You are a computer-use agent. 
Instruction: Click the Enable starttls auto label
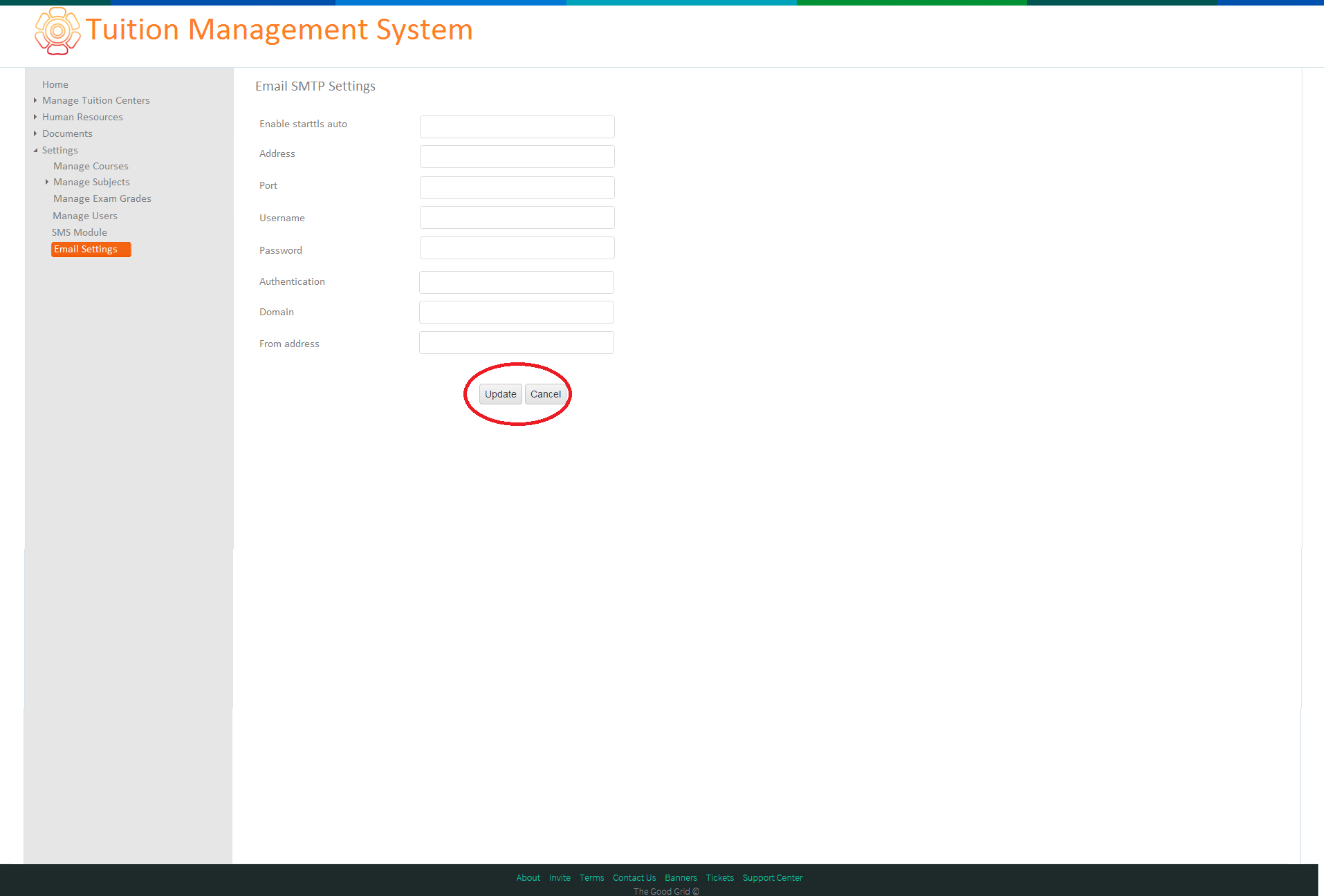[x=303, y=124]
